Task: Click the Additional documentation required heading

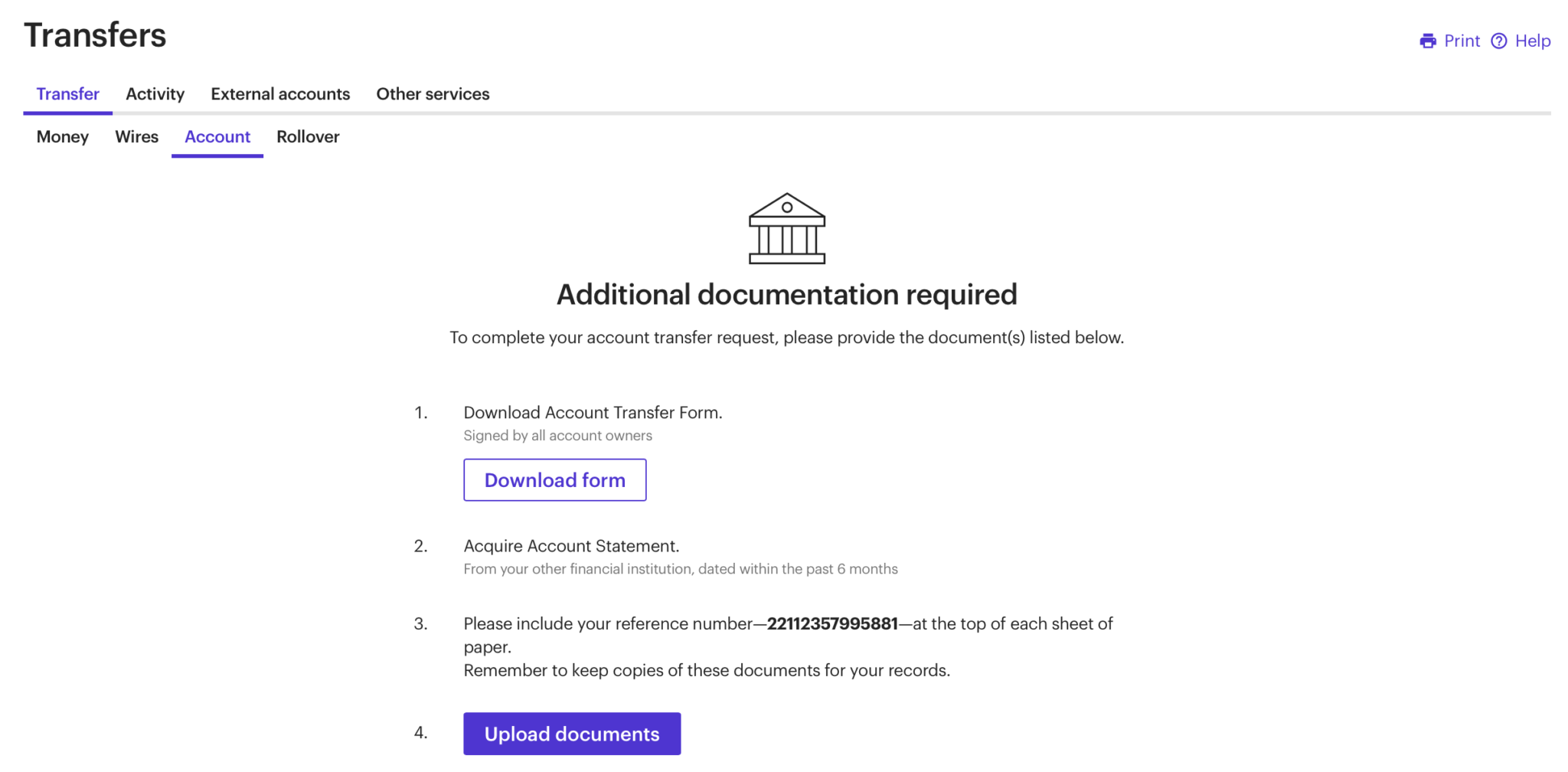Action: tap(786, 295)
